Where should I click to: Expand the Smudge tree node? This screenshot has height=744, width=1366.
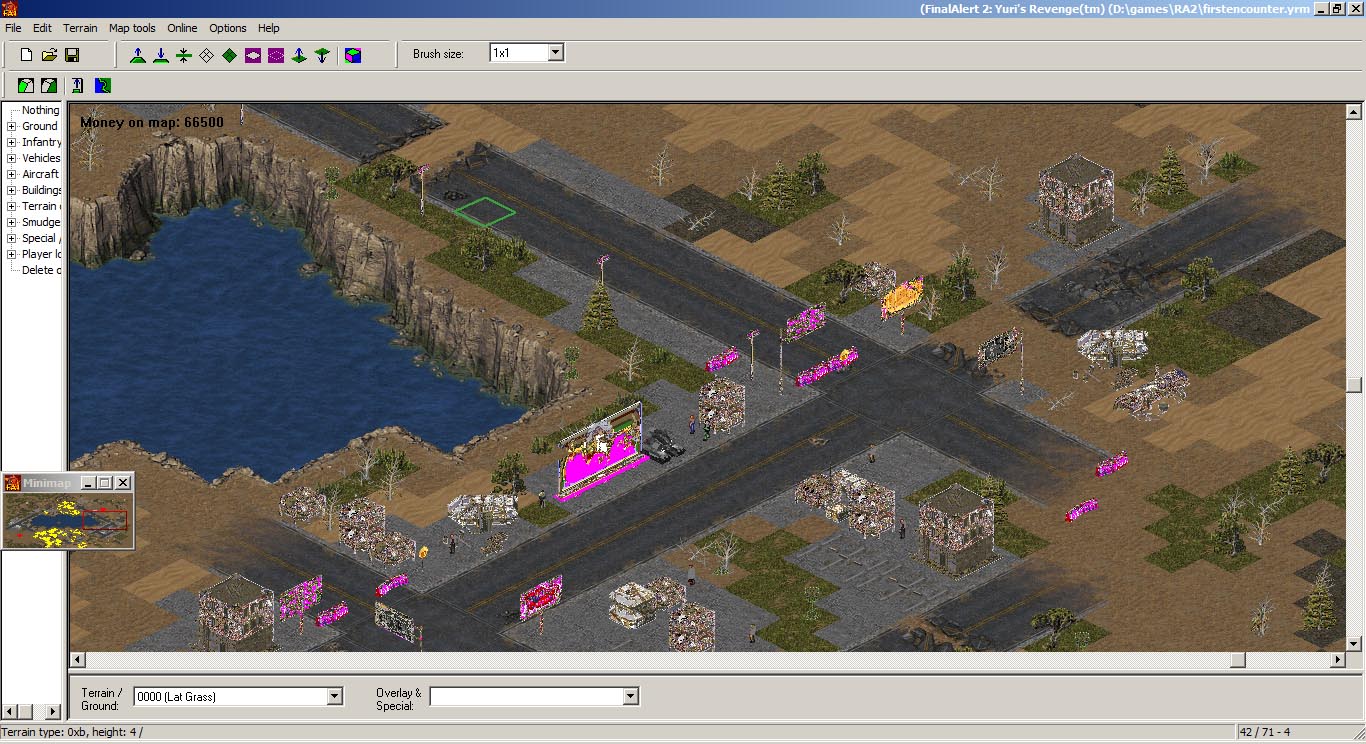pyautogui.click(x=12, y=223)
